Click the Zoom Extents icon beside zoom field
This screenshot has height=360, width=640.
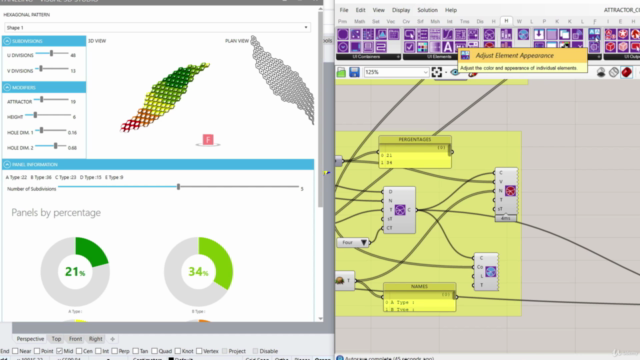(x=436, y=72)
